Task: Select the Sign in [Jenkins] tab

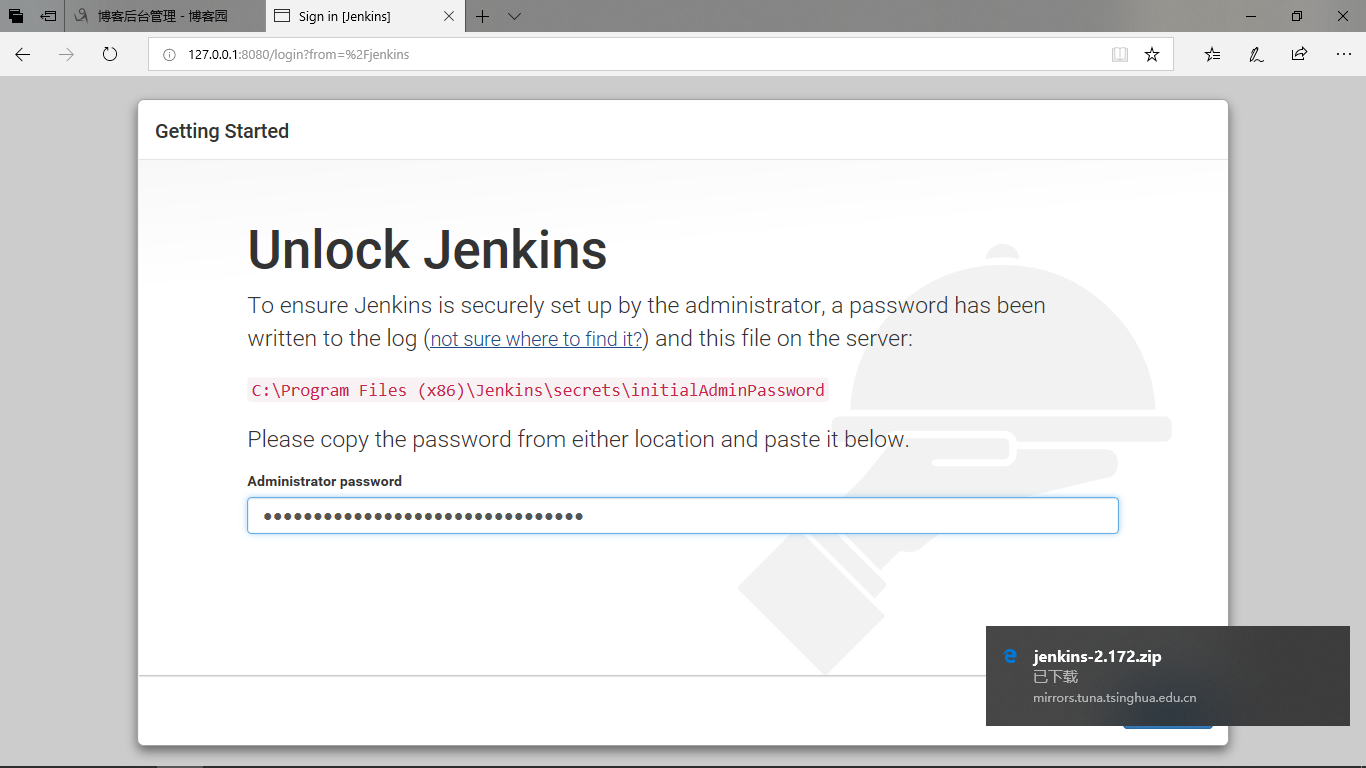Action: click(x=365, y=16)
